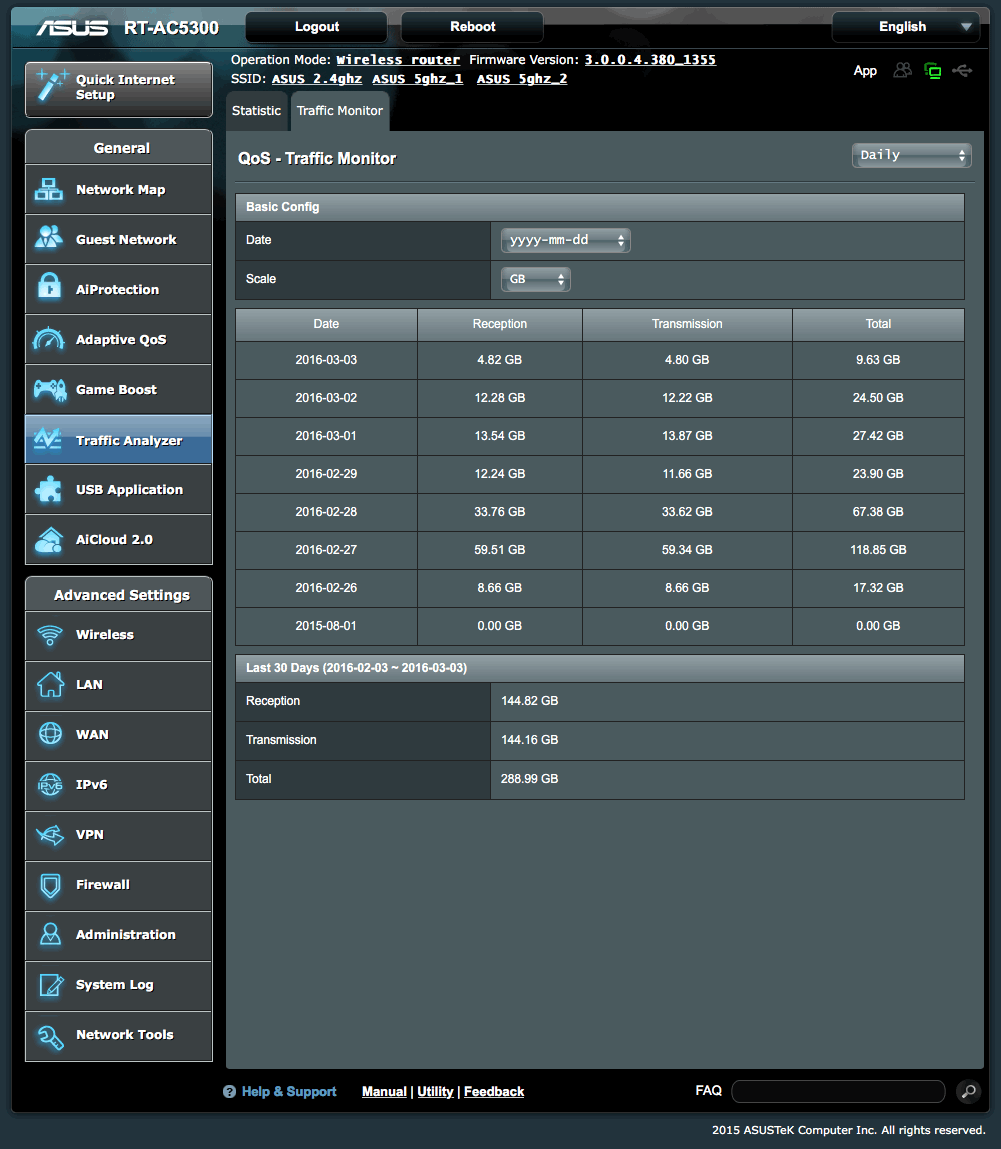Check USB device status via USB icon
This screenshot has height=1149, width=1001.
coord(962,70)
